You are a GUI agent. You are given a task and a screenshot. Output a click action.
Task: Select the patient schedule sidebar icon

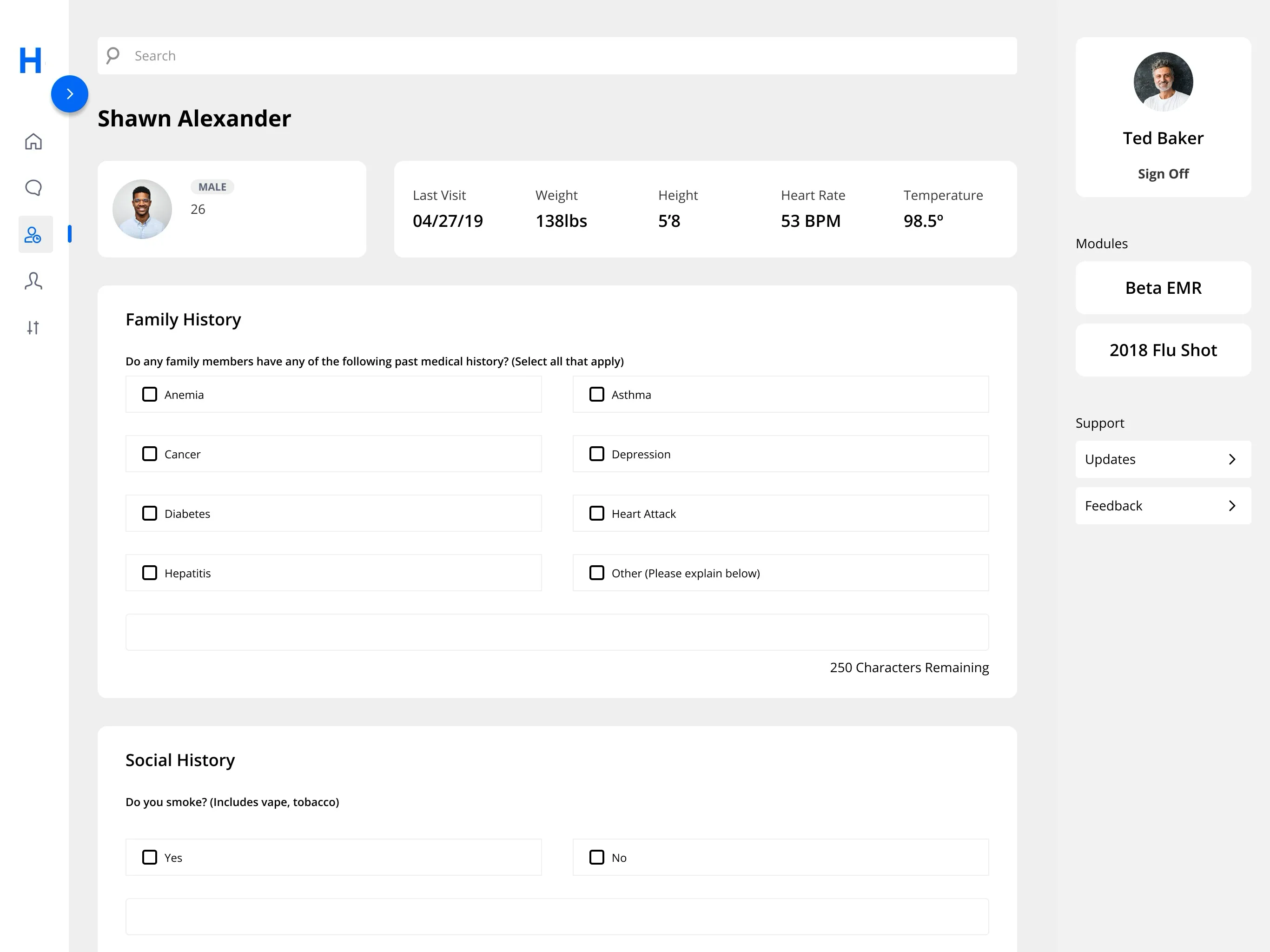pyautogui.click(x=33, y=234)
